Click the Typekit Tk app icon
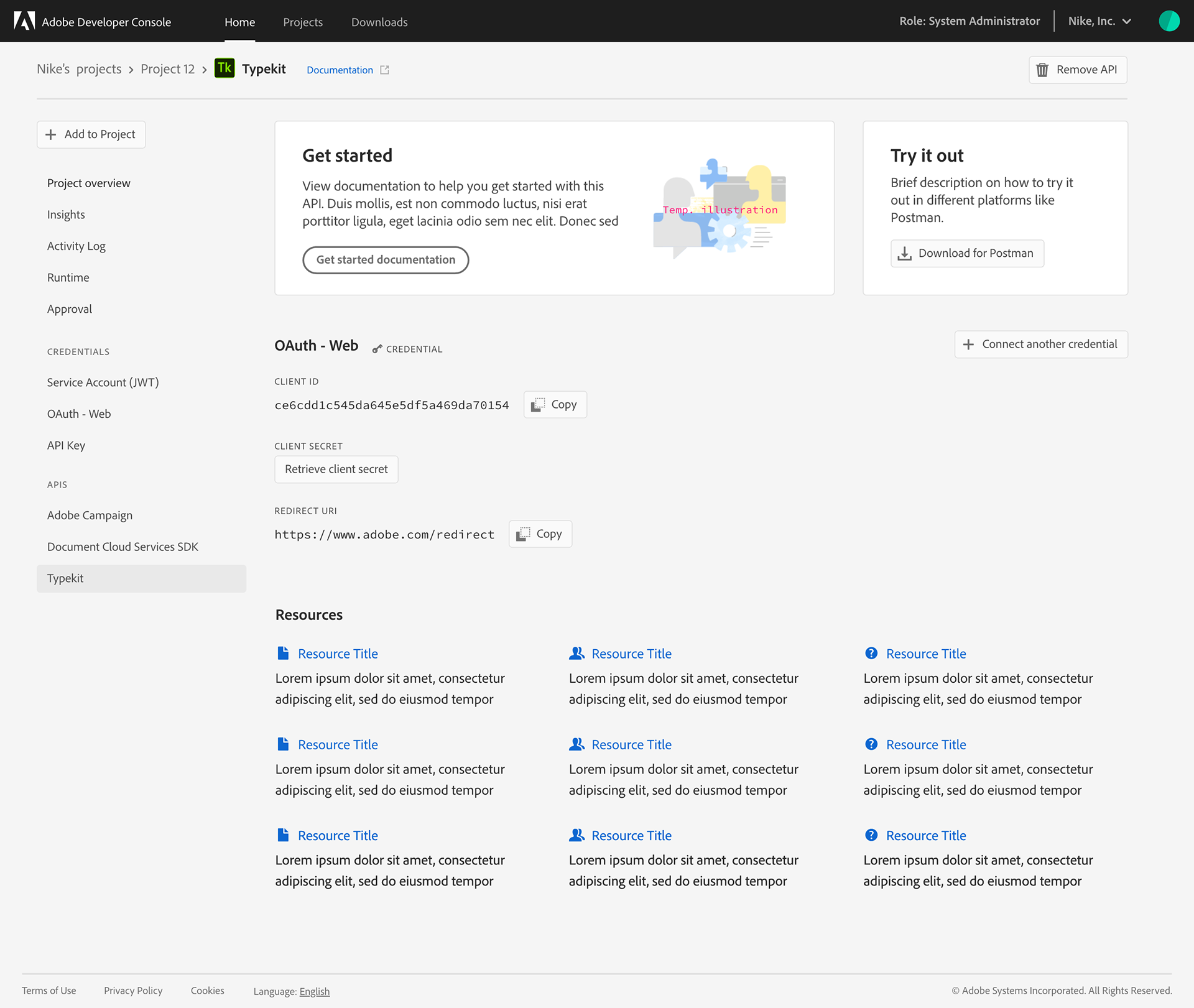 pos(224,68)
